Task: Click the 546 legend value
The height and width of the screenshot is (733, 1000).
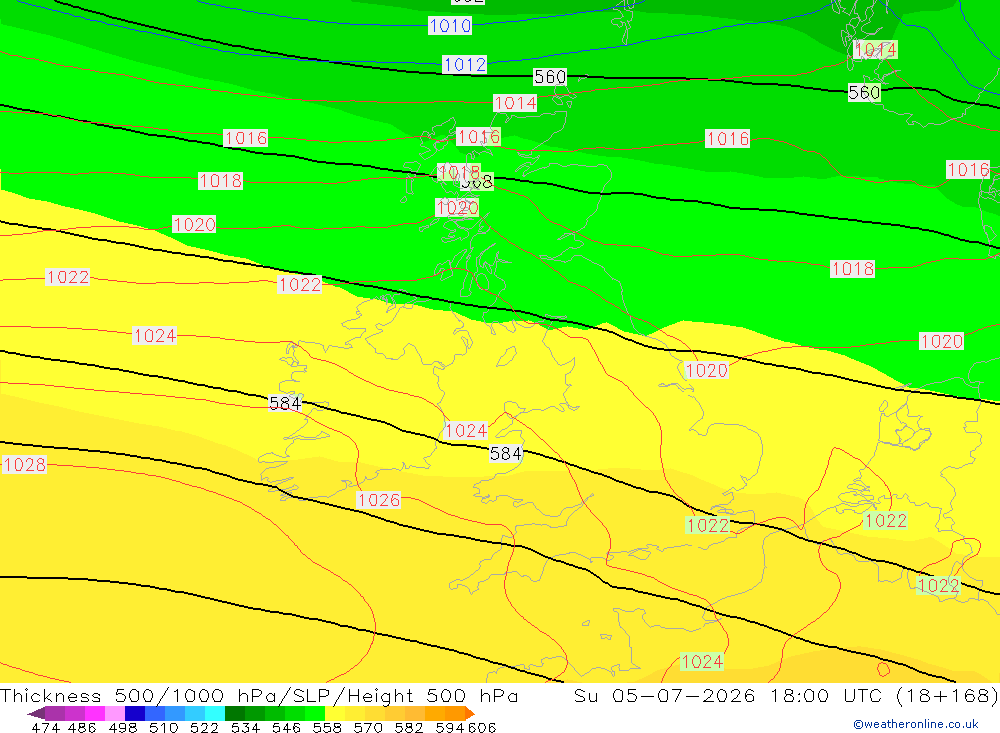Action: [x=286, y=727]
